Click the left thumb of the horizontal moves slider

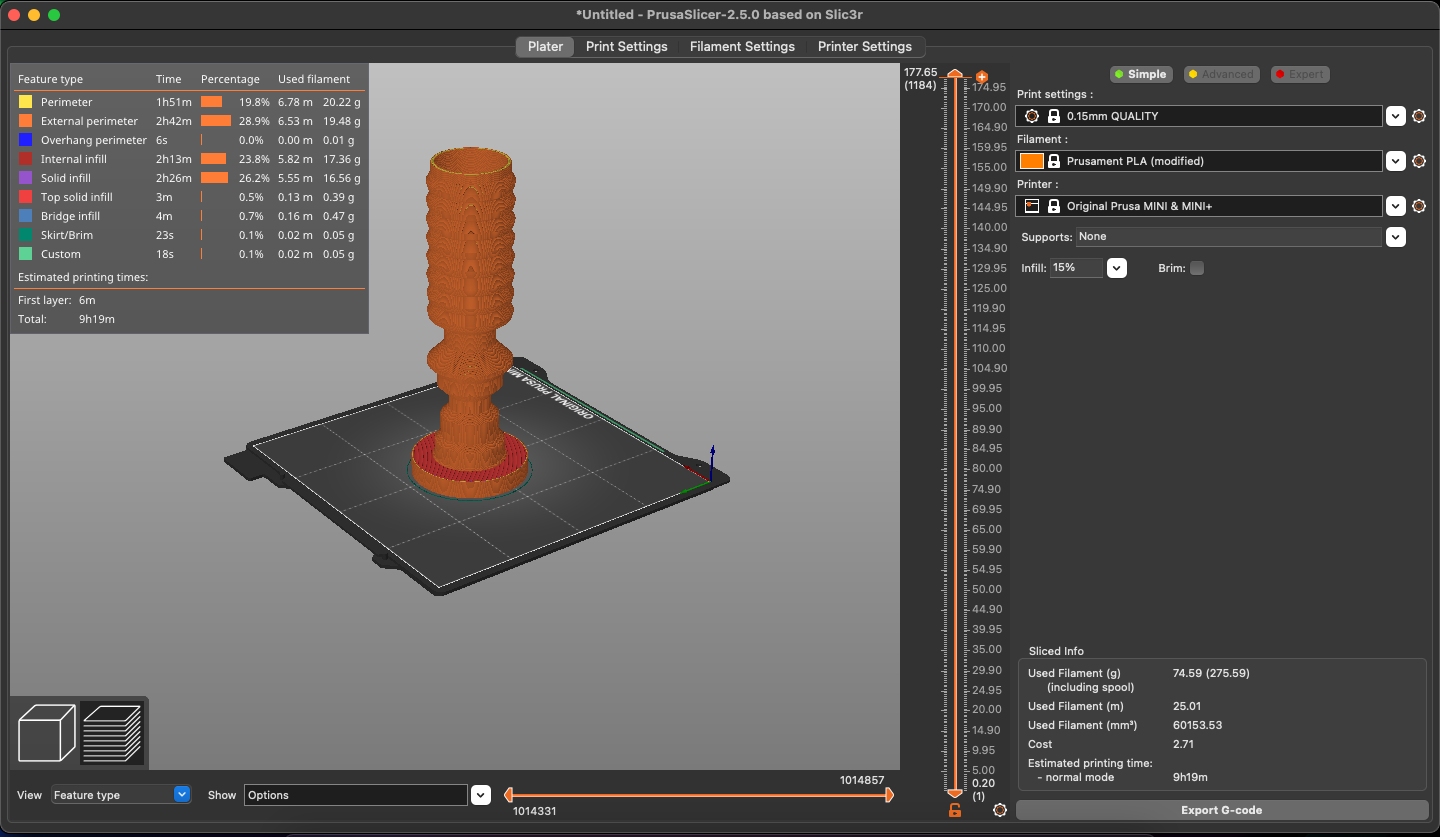(x=508, y=795)
